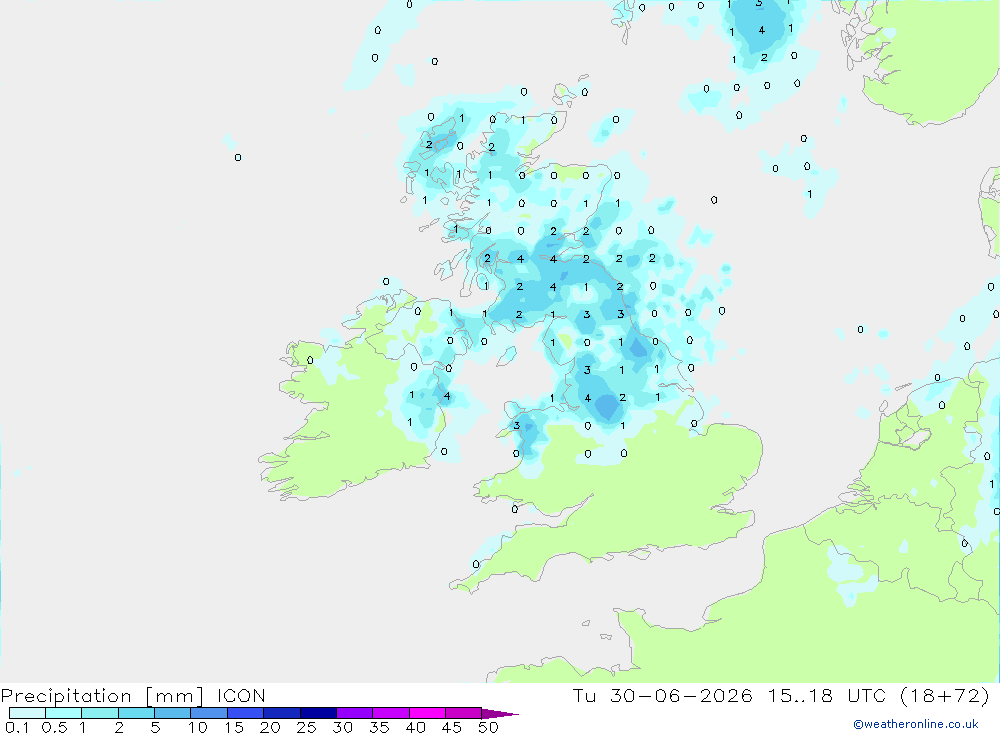This screenshot has width=1000, height=733.
Task: Click the 0.1–0.5 mm lightest cyan legend swatch
Action: [x=27, y=713]
